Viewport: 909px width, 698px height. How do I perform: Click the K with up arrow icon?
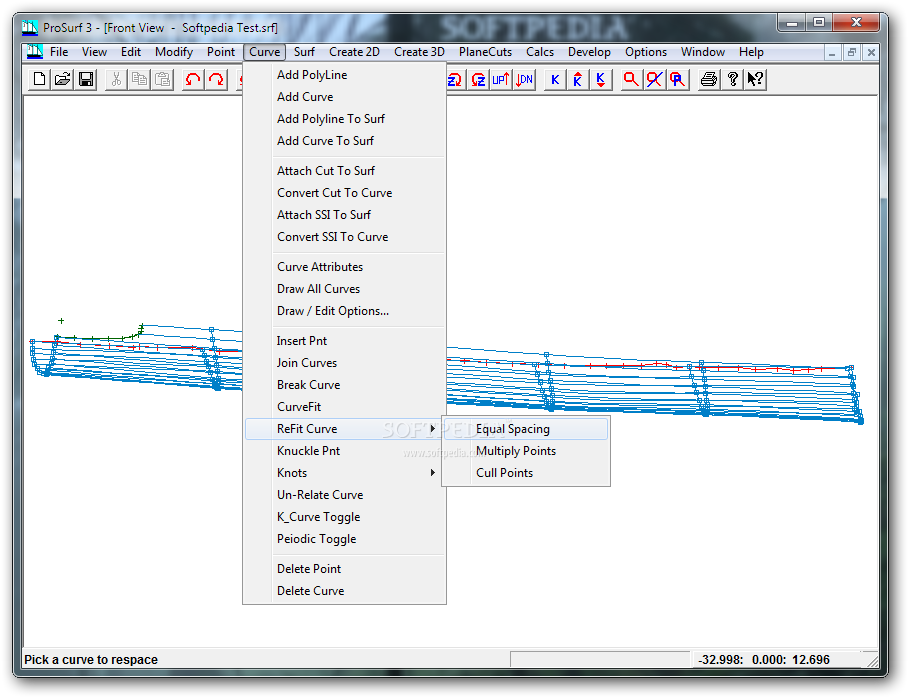click(x=577, y=79)
